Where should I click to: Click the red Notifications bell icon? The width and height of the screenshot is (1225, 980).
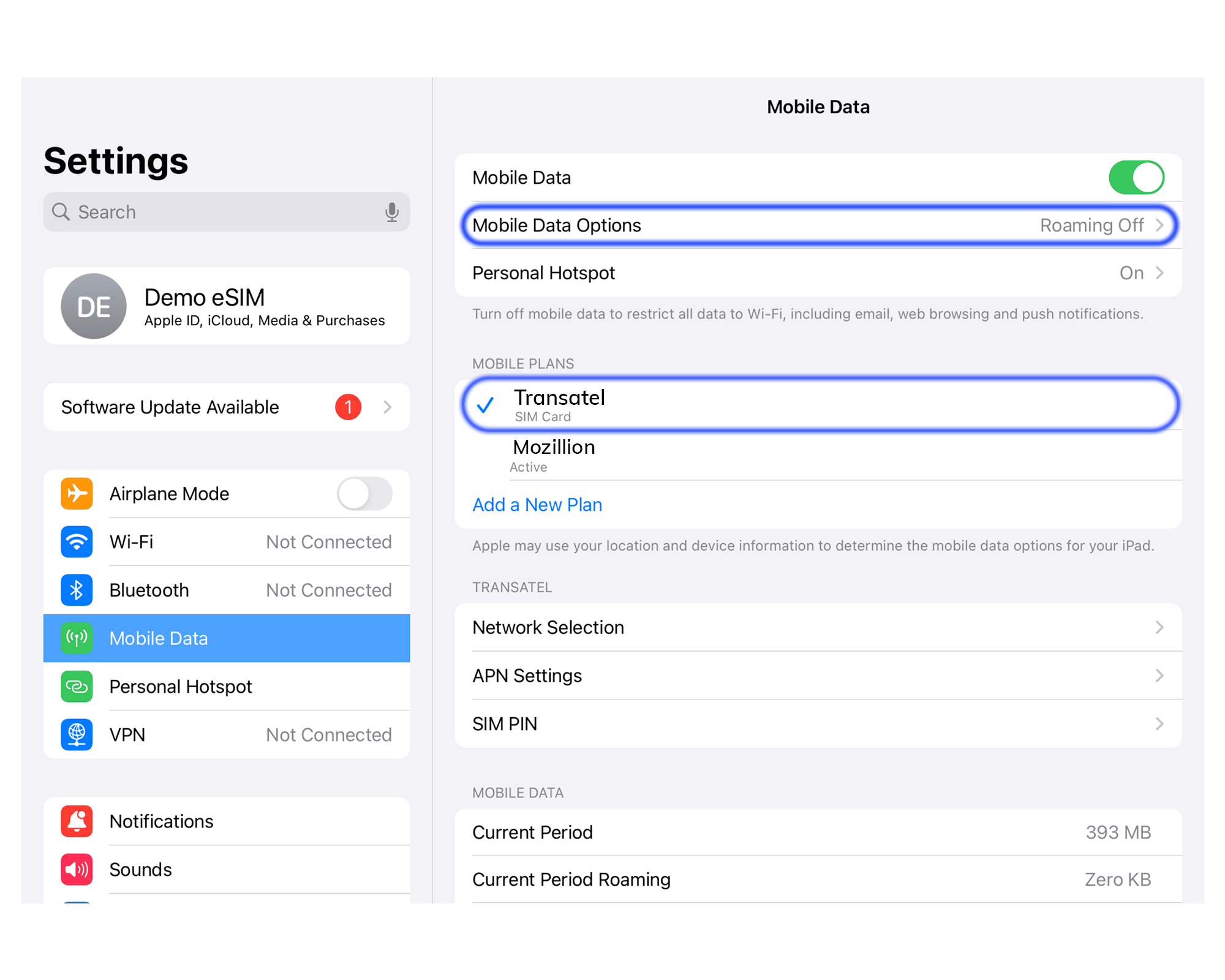pos(77,821)
